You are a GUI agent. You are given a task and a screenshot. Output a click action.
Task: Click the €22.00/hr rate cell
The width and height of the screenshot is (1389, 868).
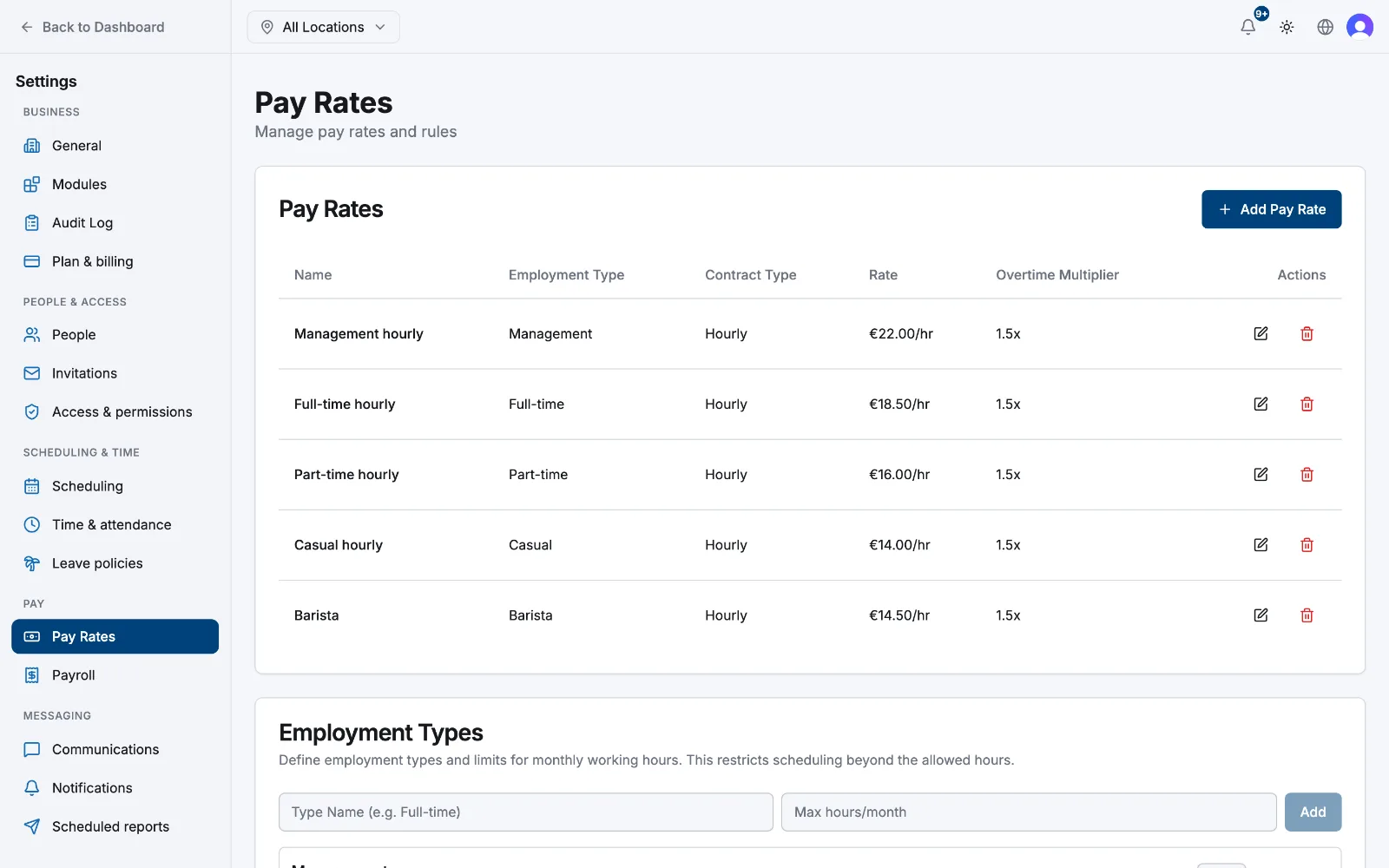(x=900, y=333)
